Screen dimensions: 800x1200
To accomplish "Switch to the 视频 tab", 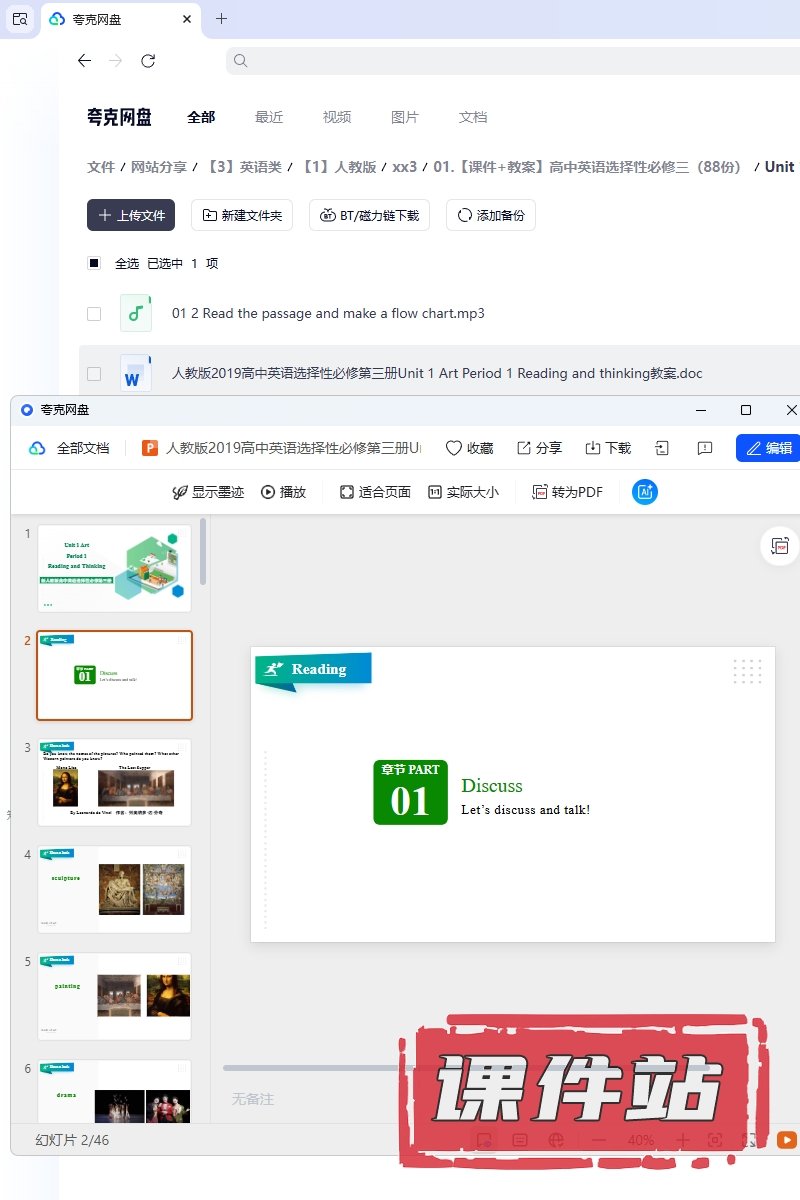I will click(337, 117).
